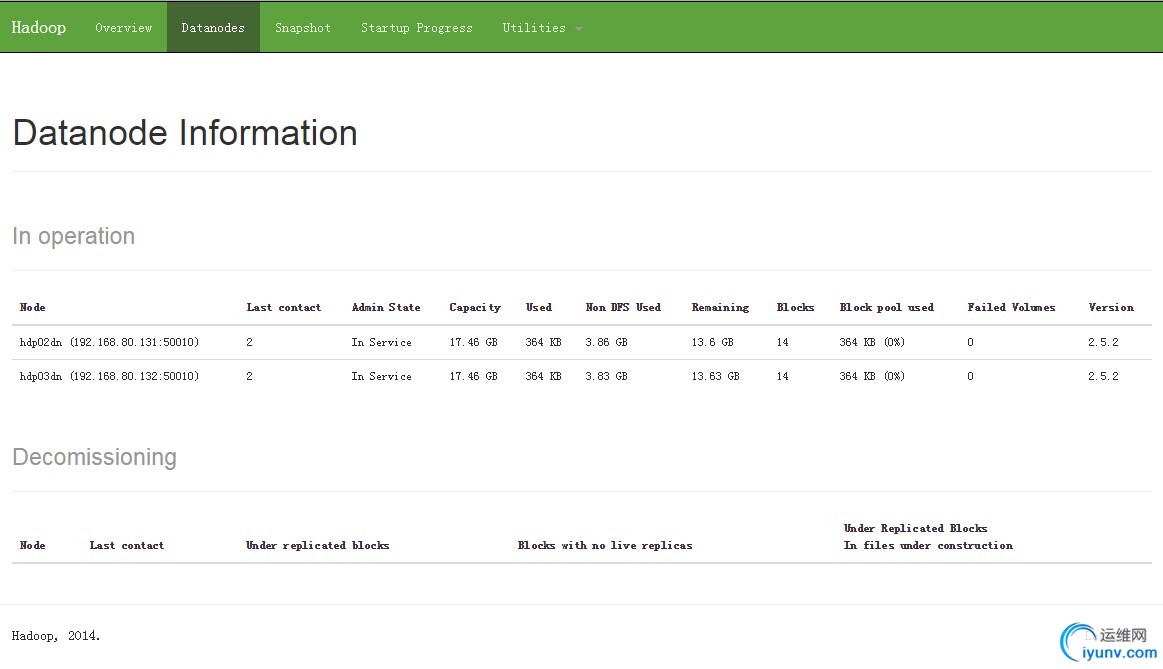The image size is (1163, 669).
Task: Click the Node column header in operation table
Action: point(33,307)
